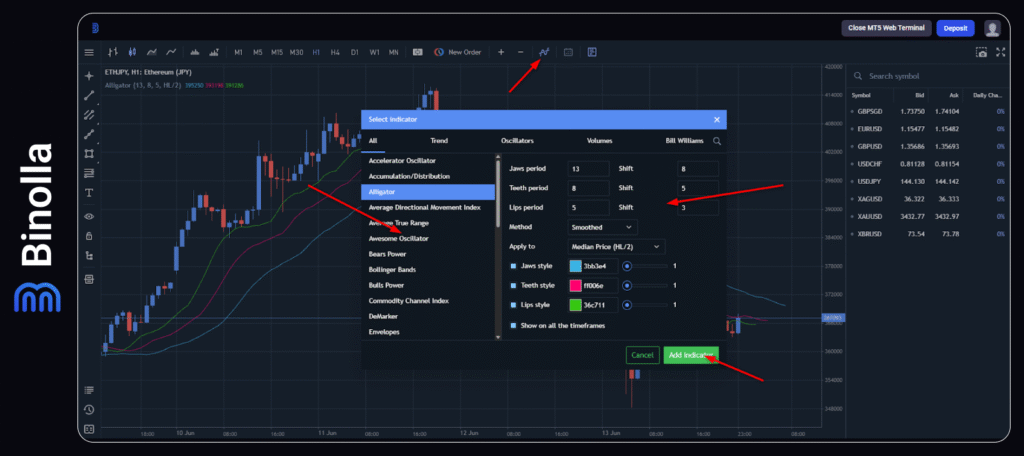1024x456 pixels.
Task: Toggle the Teeth style checkbox
Action: (514, 285)
